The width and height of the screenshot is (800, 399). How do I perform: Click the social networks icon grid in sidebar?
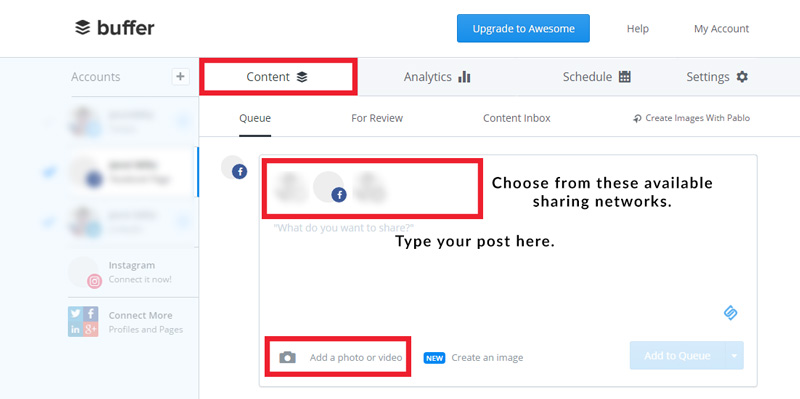click(x=83, y=321)
